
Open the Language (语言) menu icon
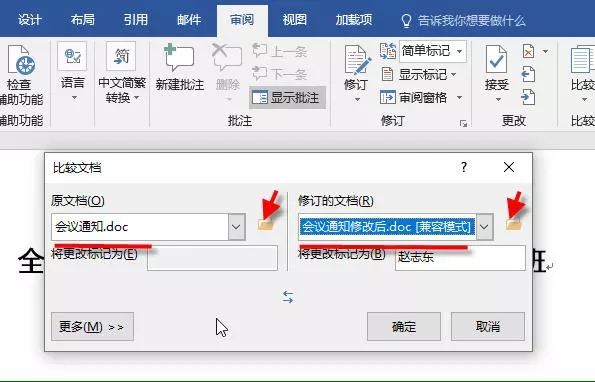pos(72,56)
